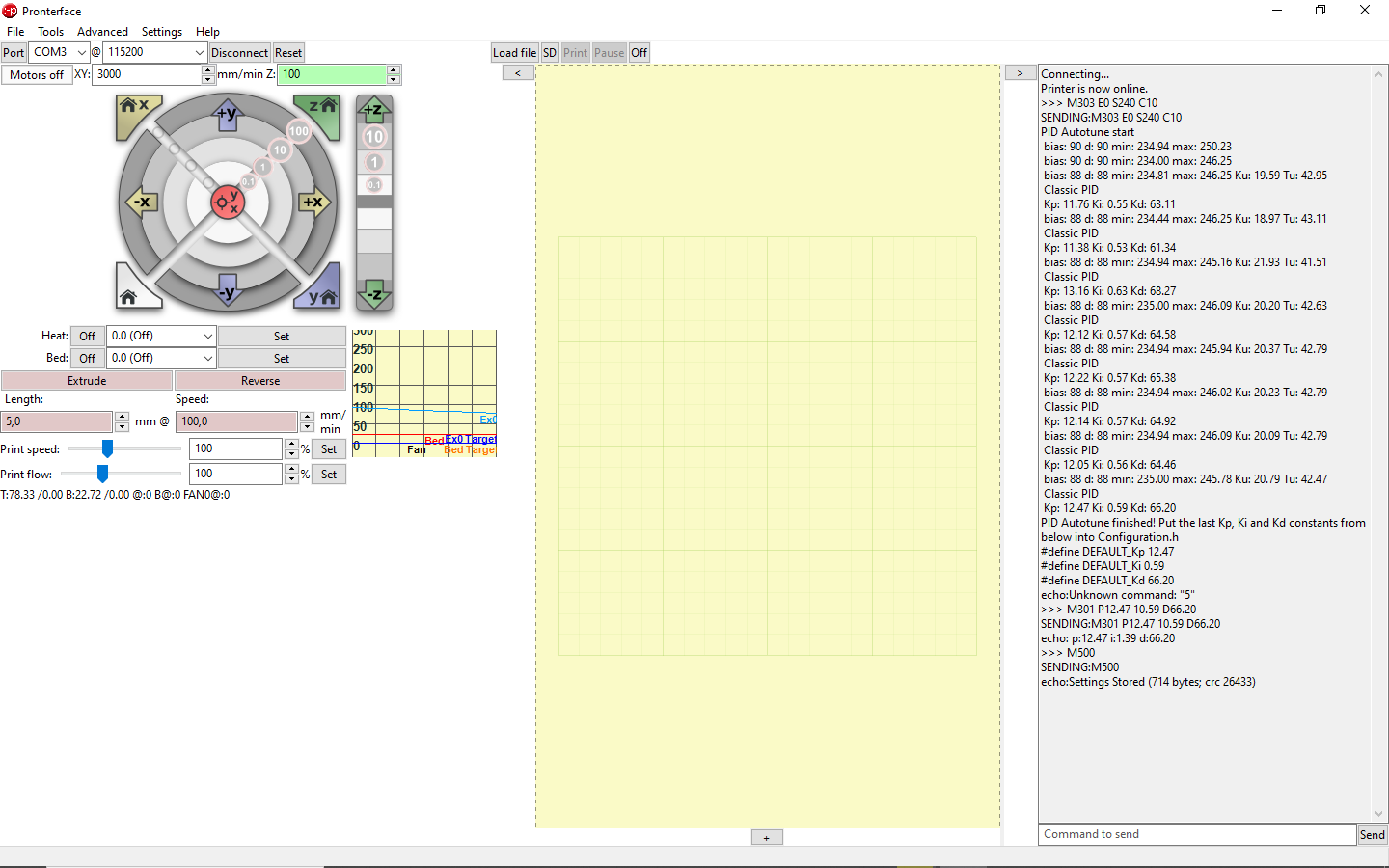1389x868 pixels.
Task: Click the -Y jog arrow
Action: pos(227,290)
